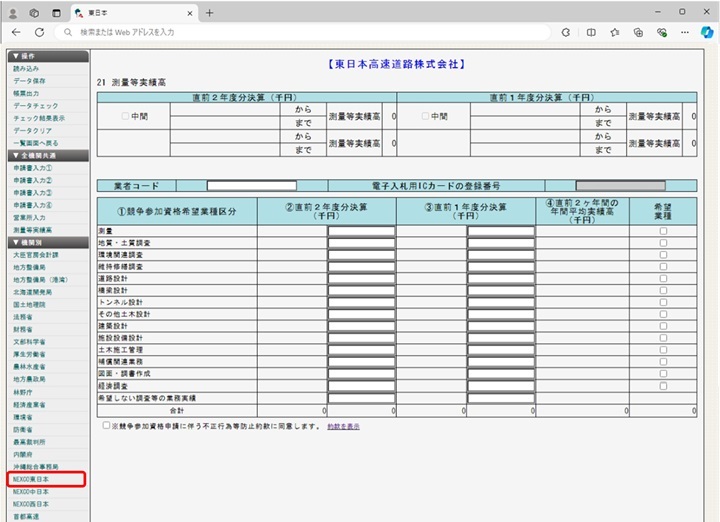Click 直前2年度分決算 field for 測量 row
720x522 pixels.
coord(361,231)
